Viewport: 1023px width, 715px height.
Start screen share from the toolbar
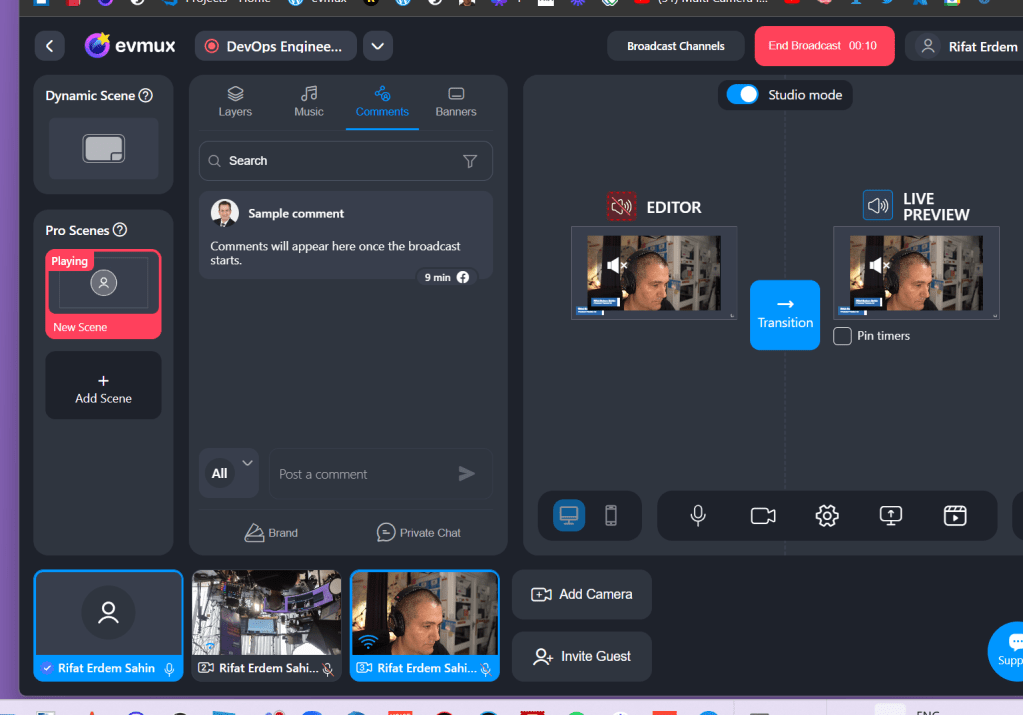(x=891, y=515)
